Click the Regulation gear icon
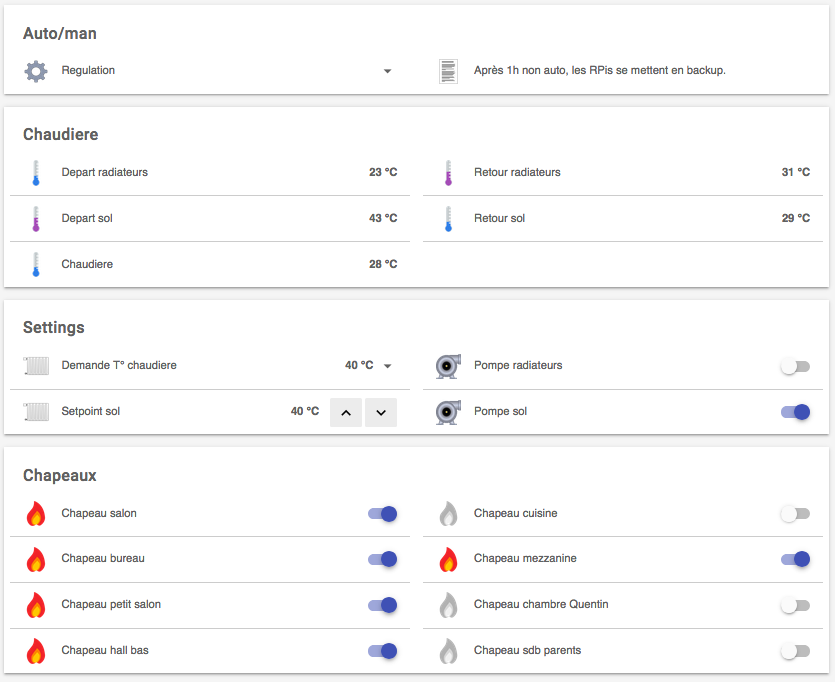 click(x=36, y=71)
